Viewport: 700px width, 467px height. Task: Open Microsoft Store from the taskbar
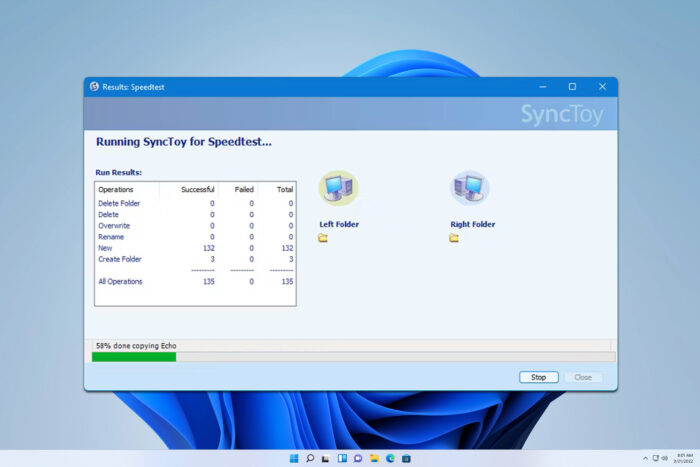tap(406, 459)
